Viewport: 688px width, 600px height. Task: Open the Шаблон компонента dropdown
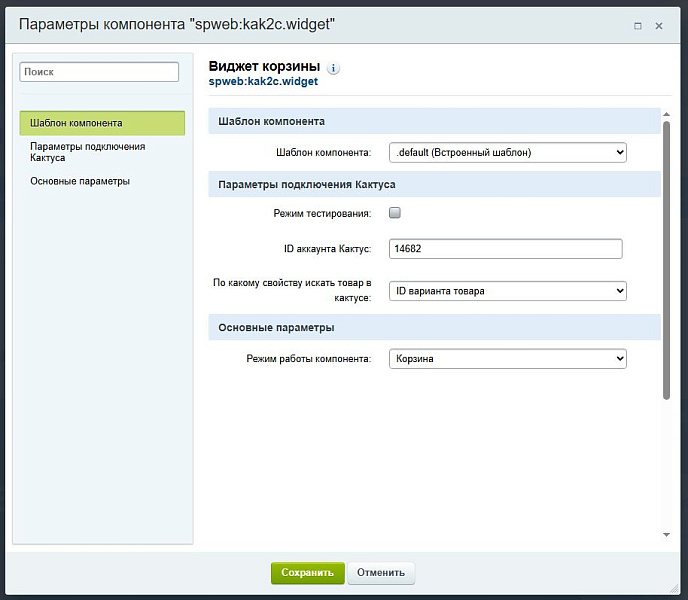tap(507, 152)
